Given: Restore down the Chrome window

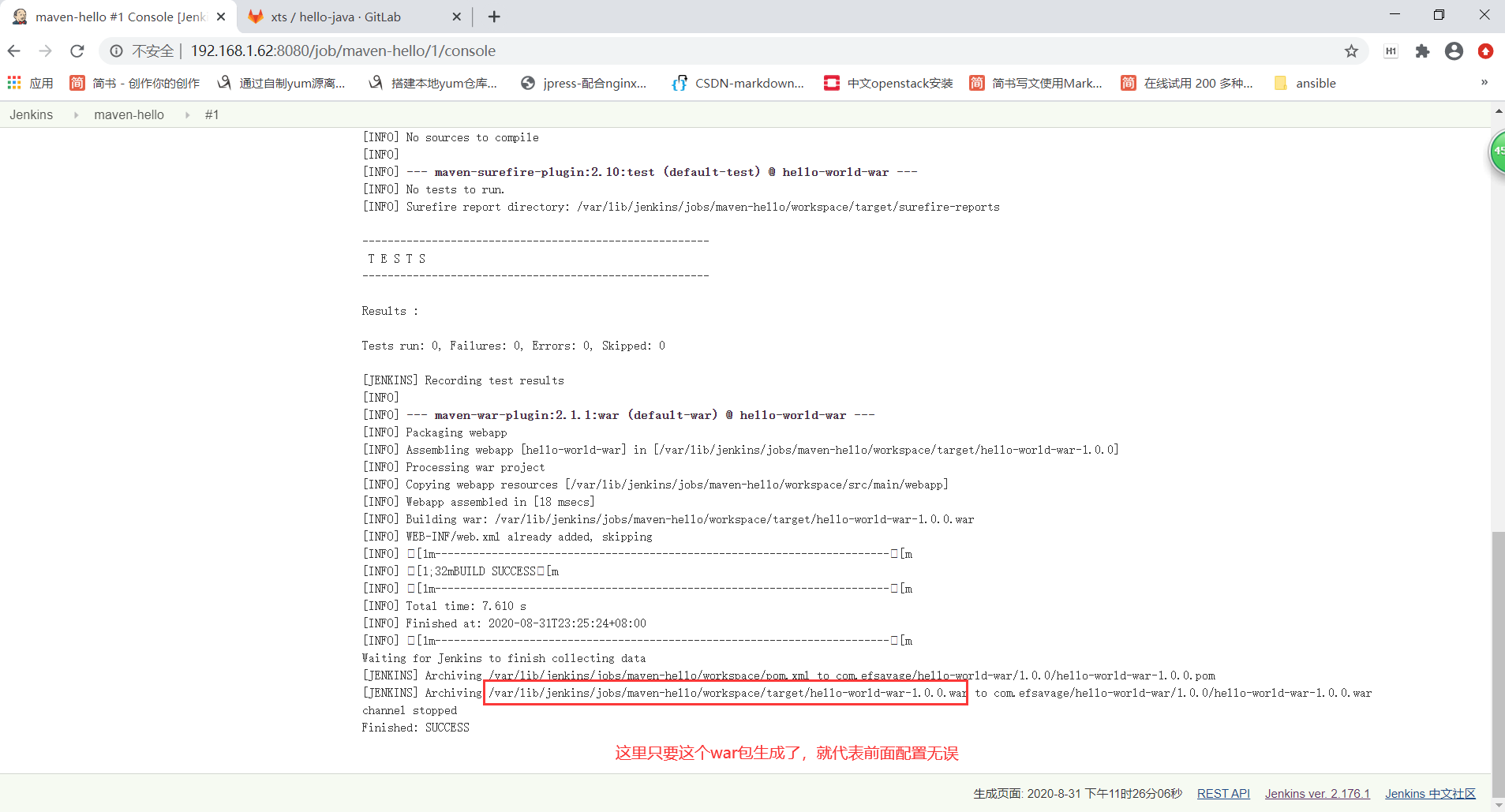Looking at the screenshot, I should pyautogui.click(x=1439, y=15).
